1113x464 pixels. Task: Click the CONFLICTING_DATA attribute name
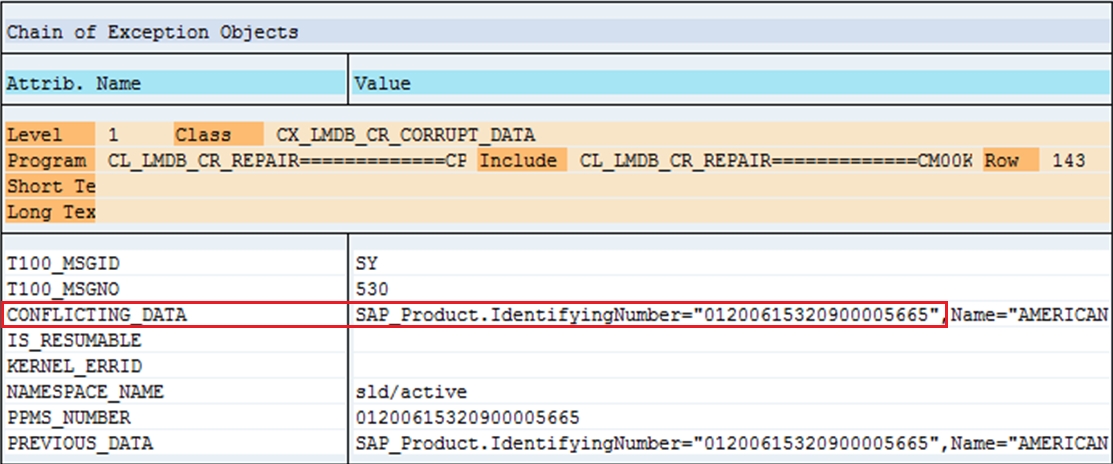tap(97, 315)
